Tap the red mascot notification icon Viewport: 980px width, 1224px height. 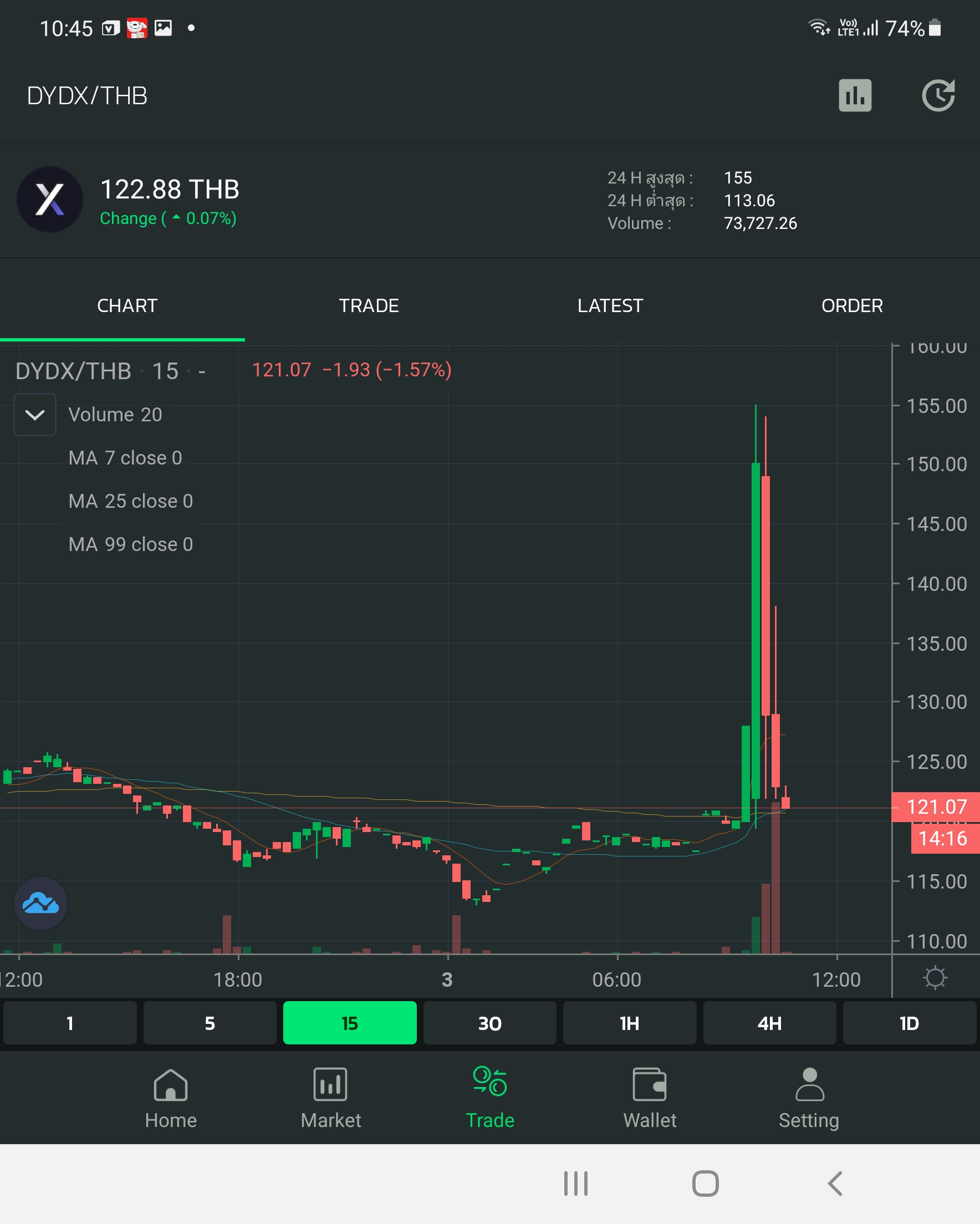point(137,28)
